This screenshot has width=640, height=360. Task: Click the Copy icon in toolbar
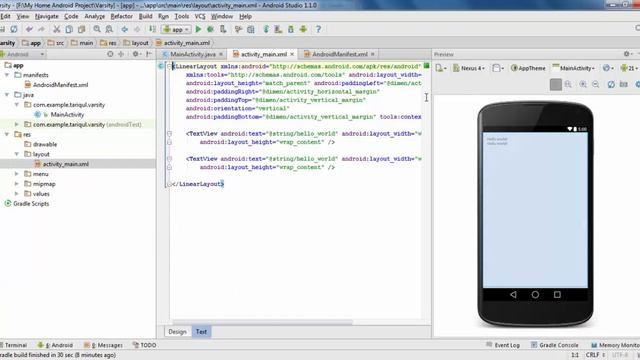[69, 29]
